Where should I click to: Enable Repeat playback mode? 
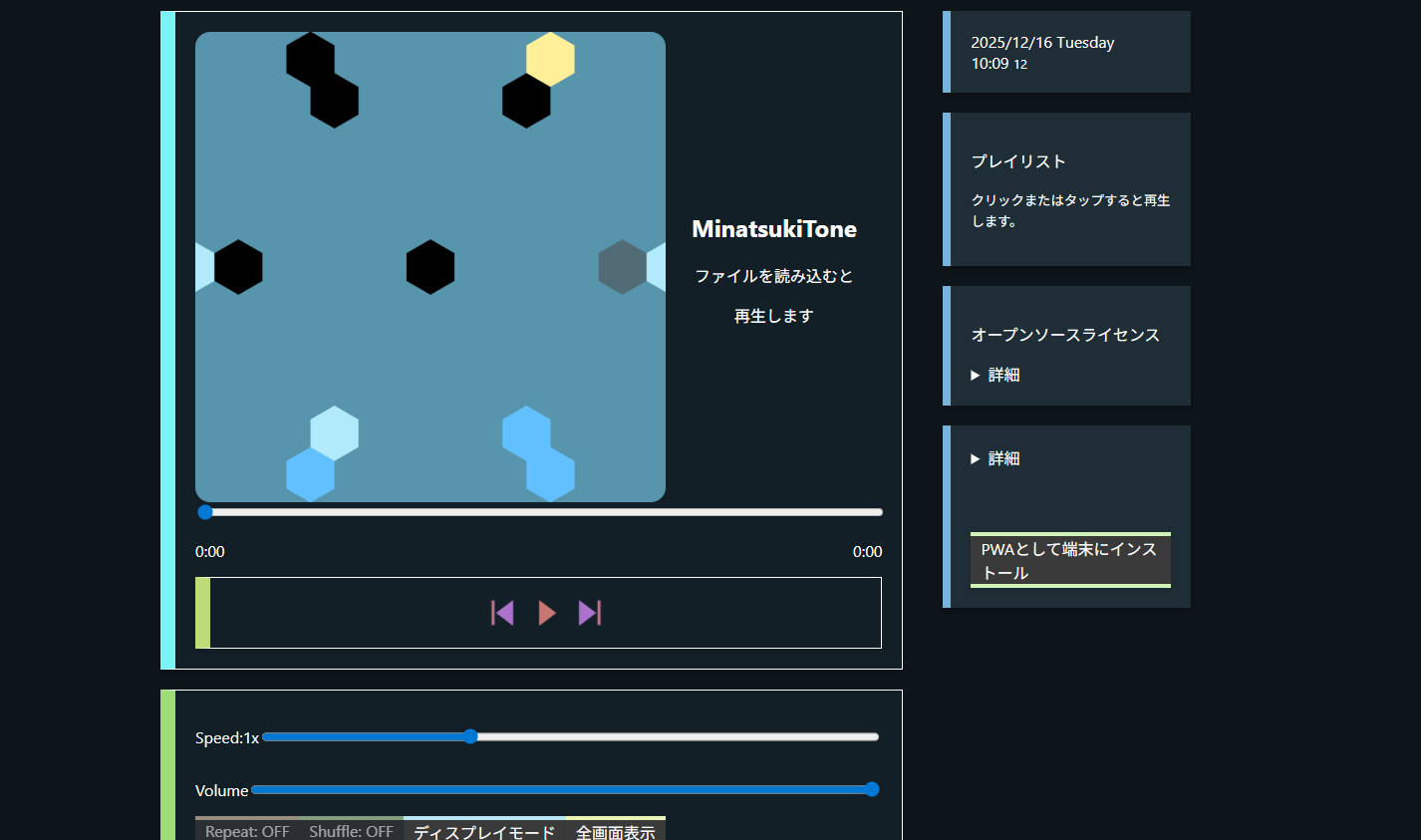tap(246, 830)
